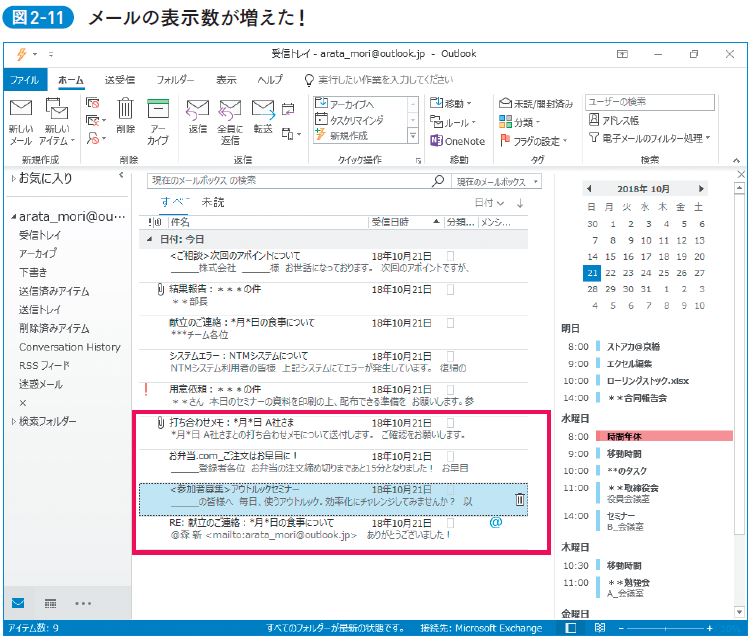Click the reading view icon in status bar

600,628
